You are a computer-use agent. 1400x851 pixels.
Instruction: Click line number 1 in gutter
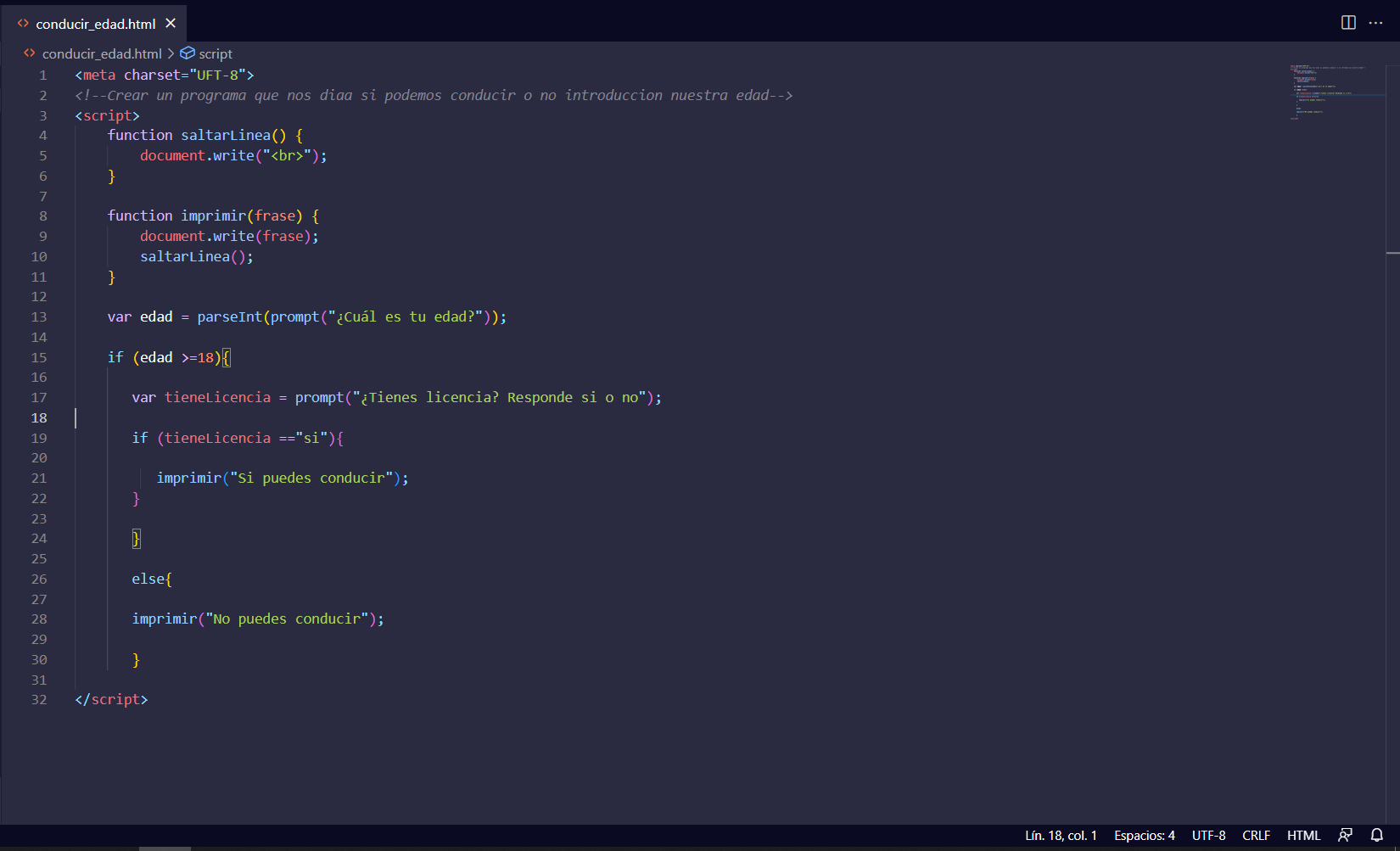pyautogui.click(x=43, y=75)
